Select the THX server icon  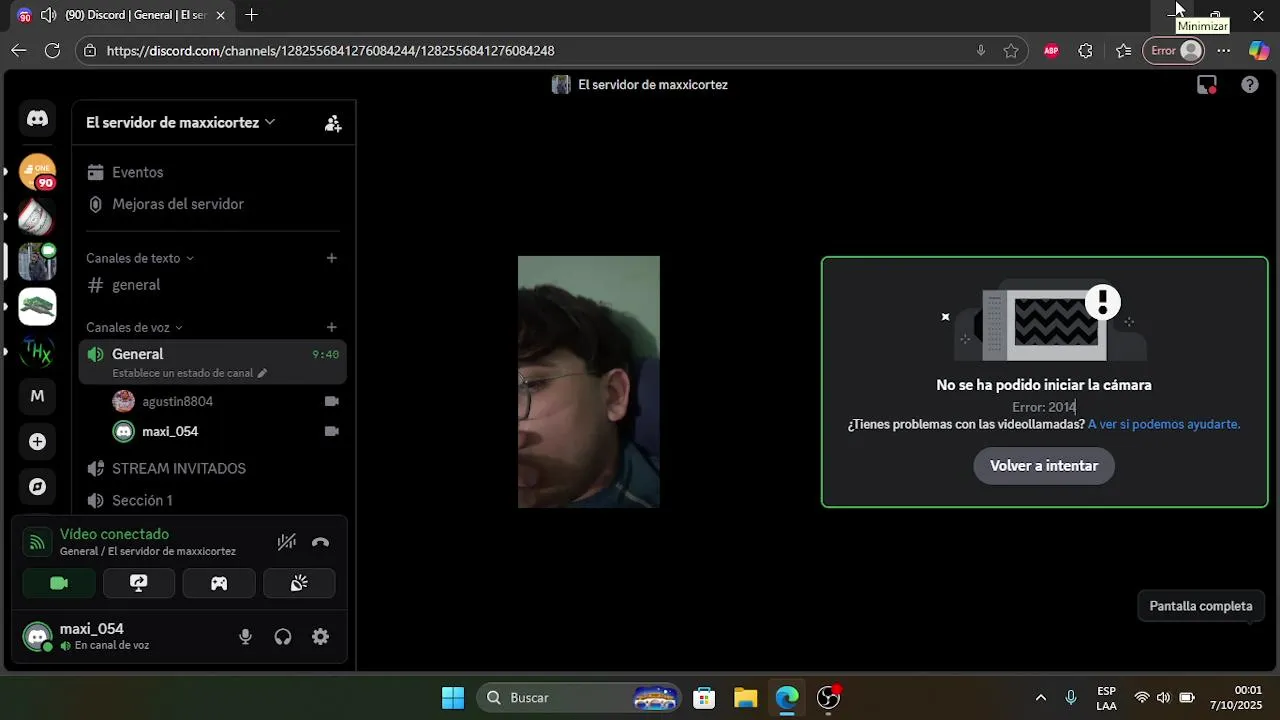click(x=37, y=351)
